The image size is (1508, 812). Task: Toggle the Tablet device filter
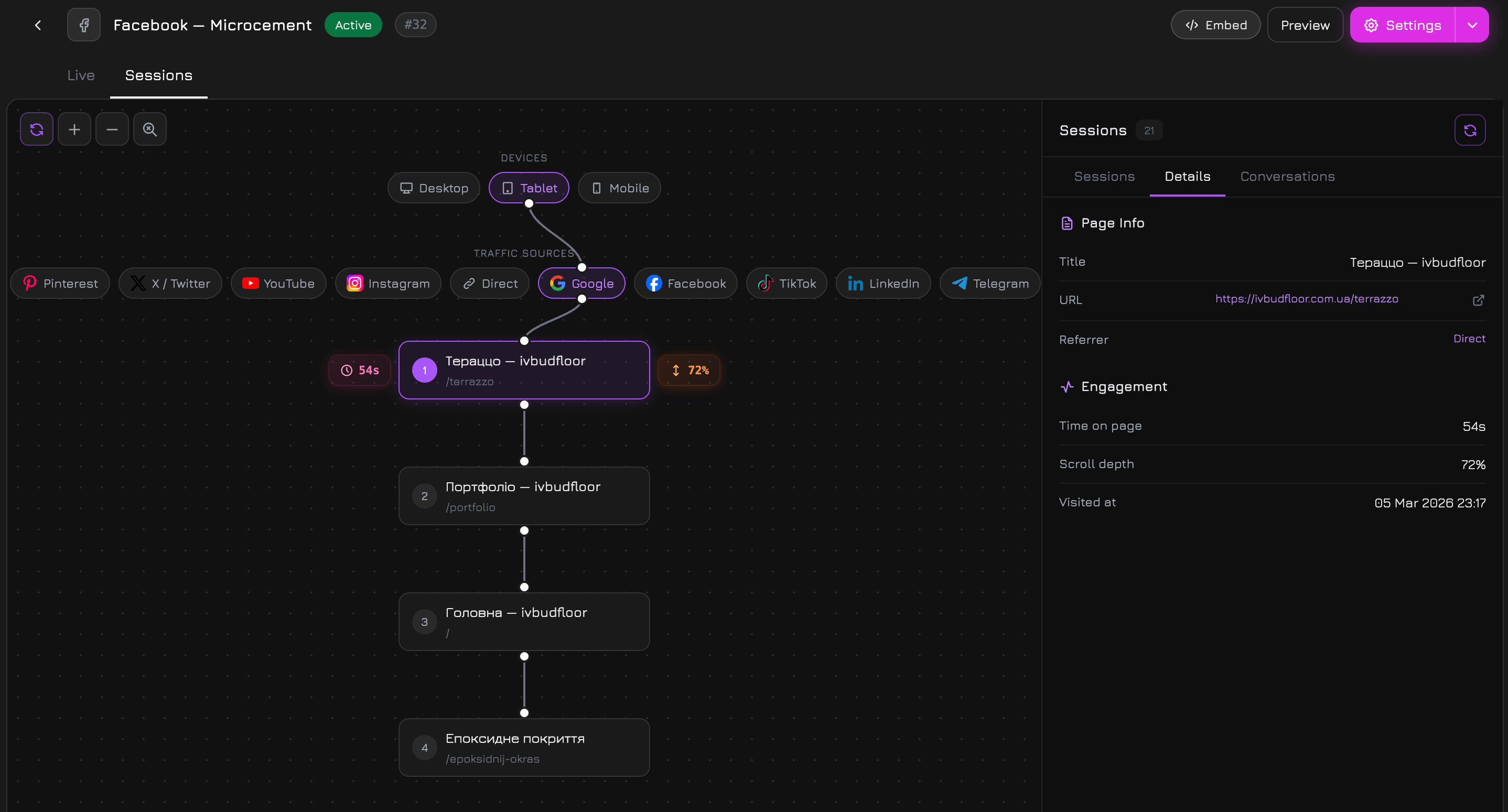click(x=529, y=188)
